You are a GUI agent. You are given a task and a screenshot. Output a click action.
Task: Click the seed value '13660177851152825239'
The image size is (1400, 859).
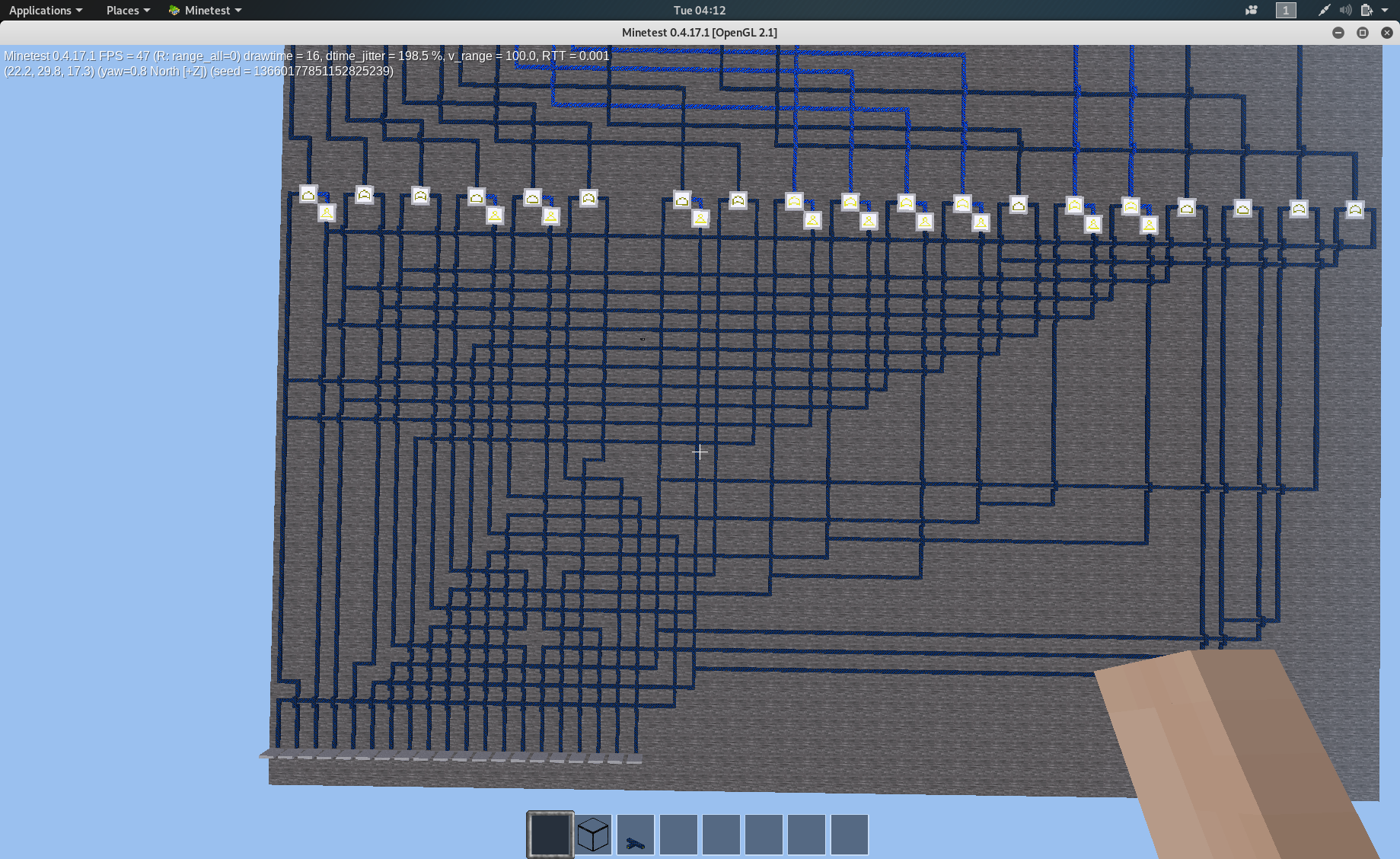(321, 71)
